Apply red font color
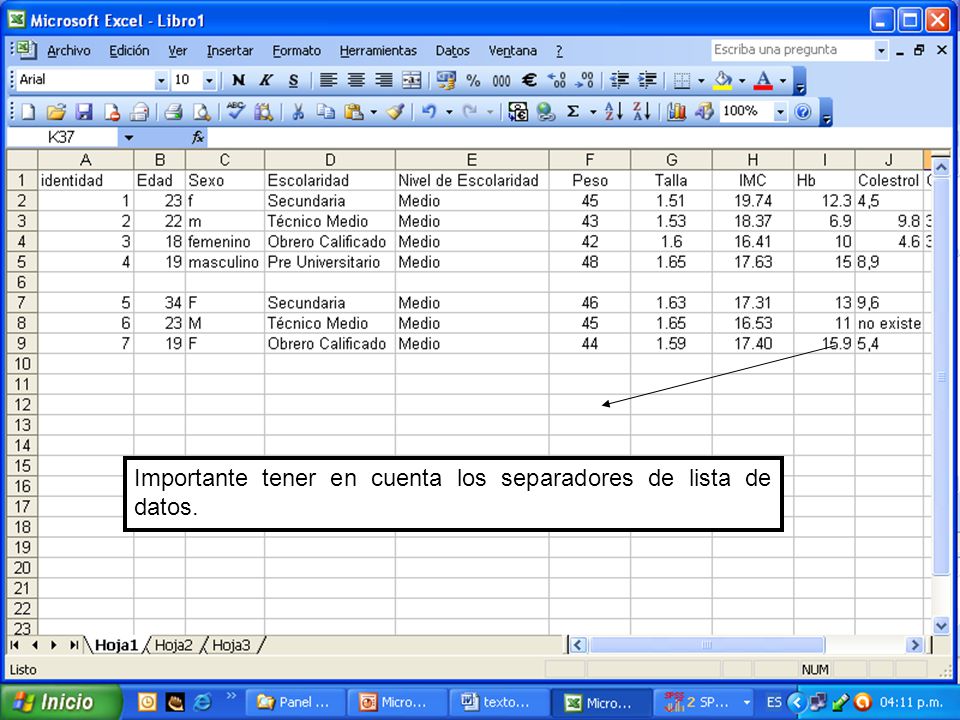960x720 pixels. pyautogui.click(x=763, y=80)
